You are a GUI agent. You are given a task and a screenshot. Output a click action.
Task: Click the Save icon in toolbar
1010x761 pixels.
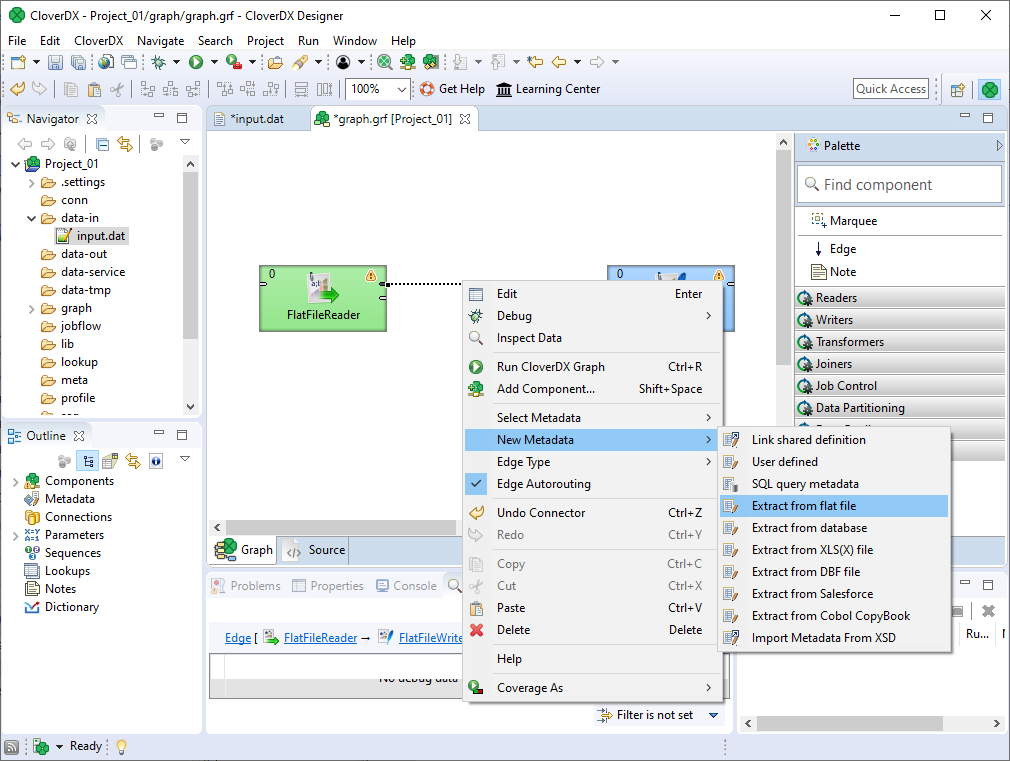[55, 62]
